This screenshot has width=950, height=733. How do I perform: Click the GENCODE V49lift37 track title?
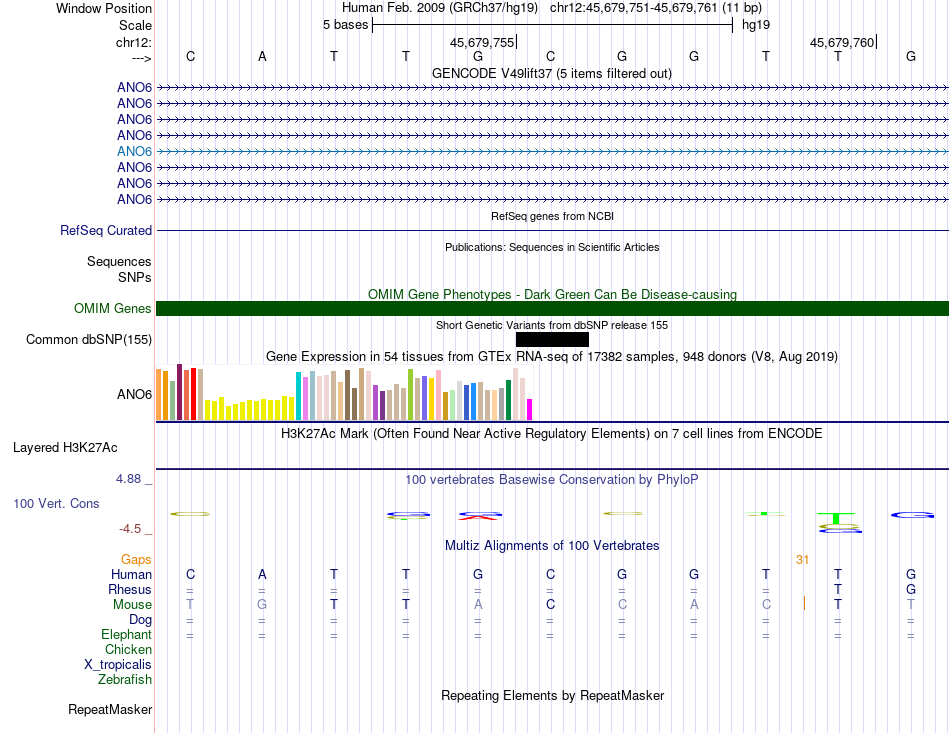(x=551, y=73)
